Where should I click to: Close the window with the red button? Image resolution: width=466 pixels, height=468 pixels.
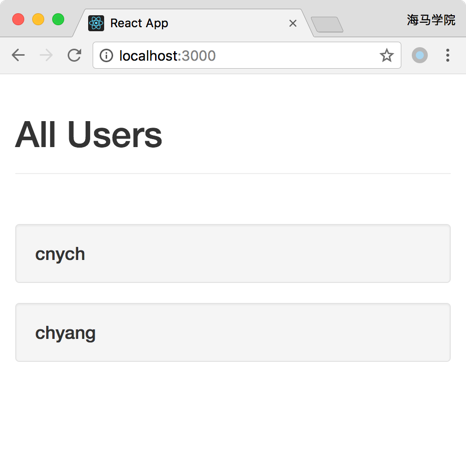click(18, 19)
